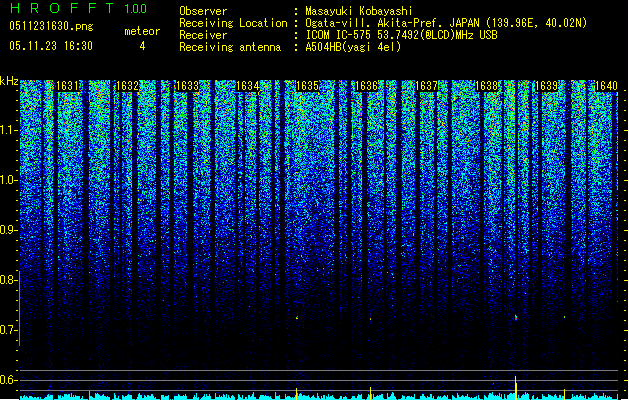Click time marker 1640
The image size is (629, 400).
[x=606, y=86]
